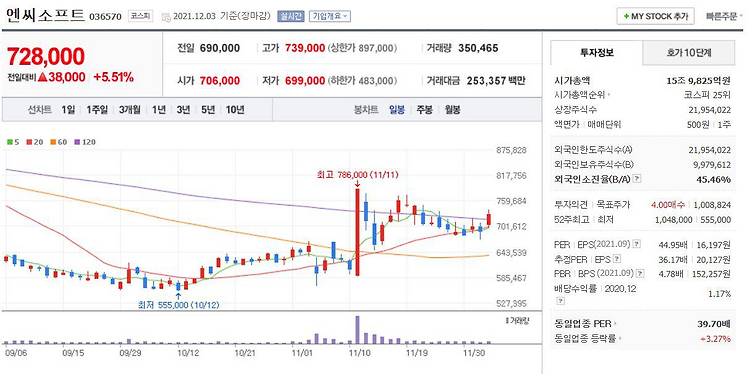Select the 1일 line chart period
Screen dimensions: 750x374
click(x=68, y=110)
